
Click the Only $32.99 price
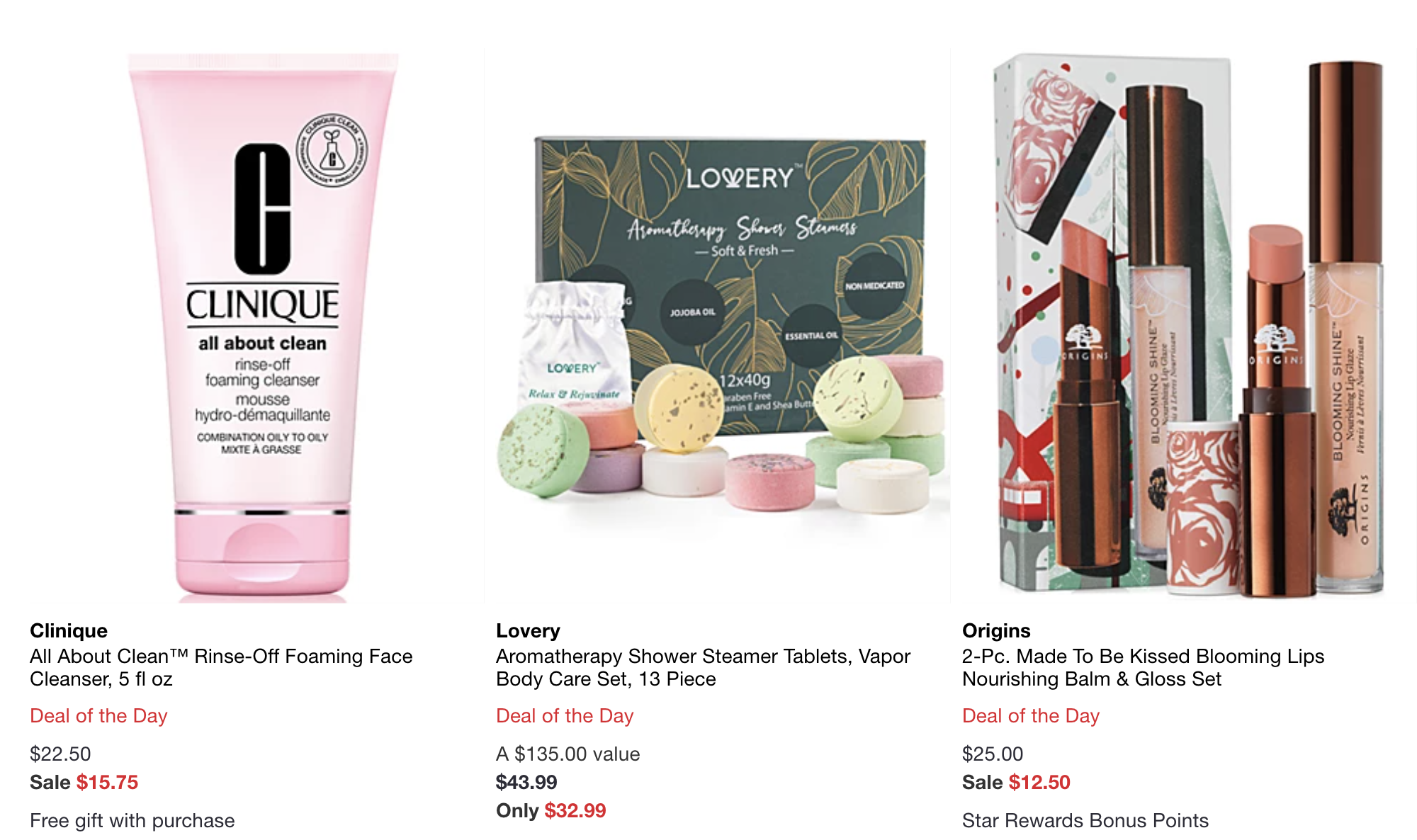[551, 810]
